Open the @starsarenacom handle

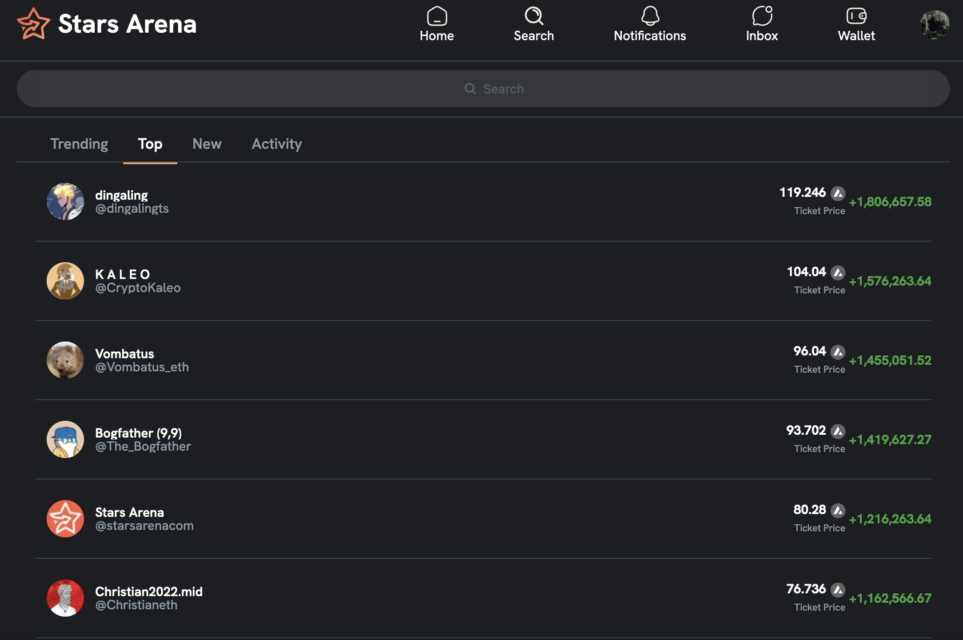pos(144,526)
